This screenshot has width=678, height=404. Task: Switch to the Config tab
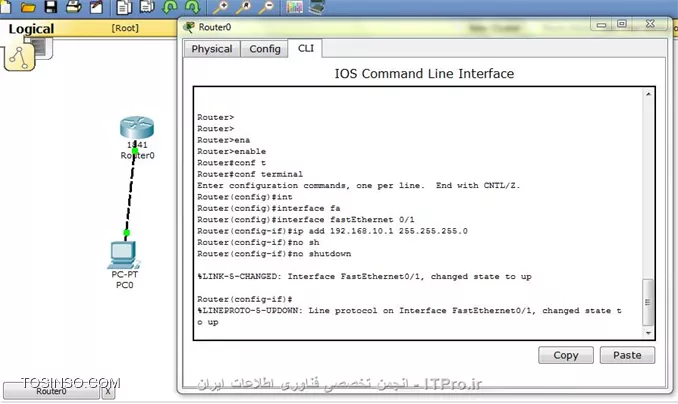[x=265, y=49]
